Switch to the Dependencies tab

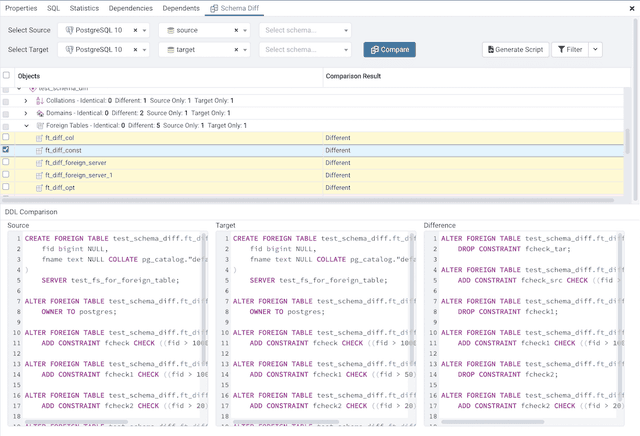click(x=131, y=8)
